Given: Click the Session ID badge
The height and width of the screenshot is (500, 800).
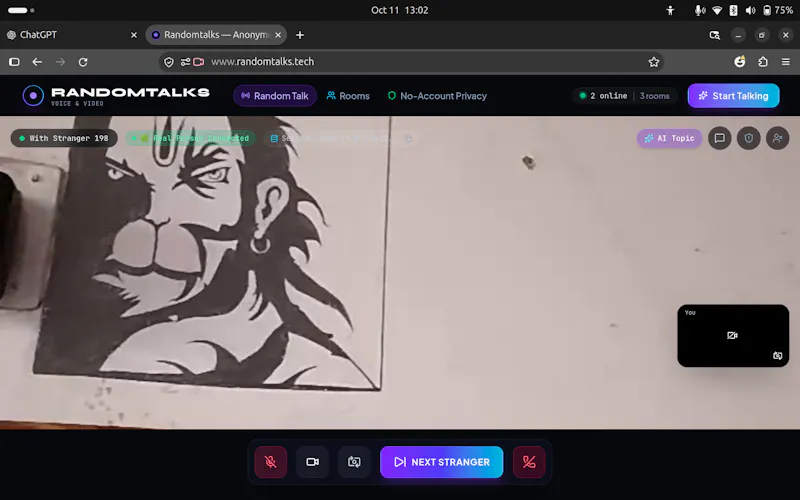Looking at the screenshot, I should click(x=341, y=138).
